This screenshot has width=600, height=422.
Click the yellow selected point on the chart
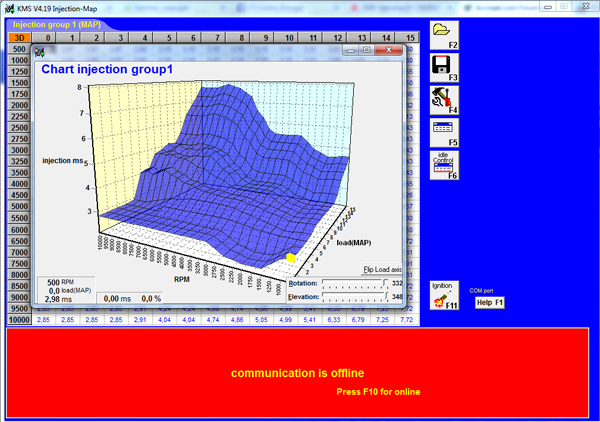pyautogui.click(x=291, y=258)
